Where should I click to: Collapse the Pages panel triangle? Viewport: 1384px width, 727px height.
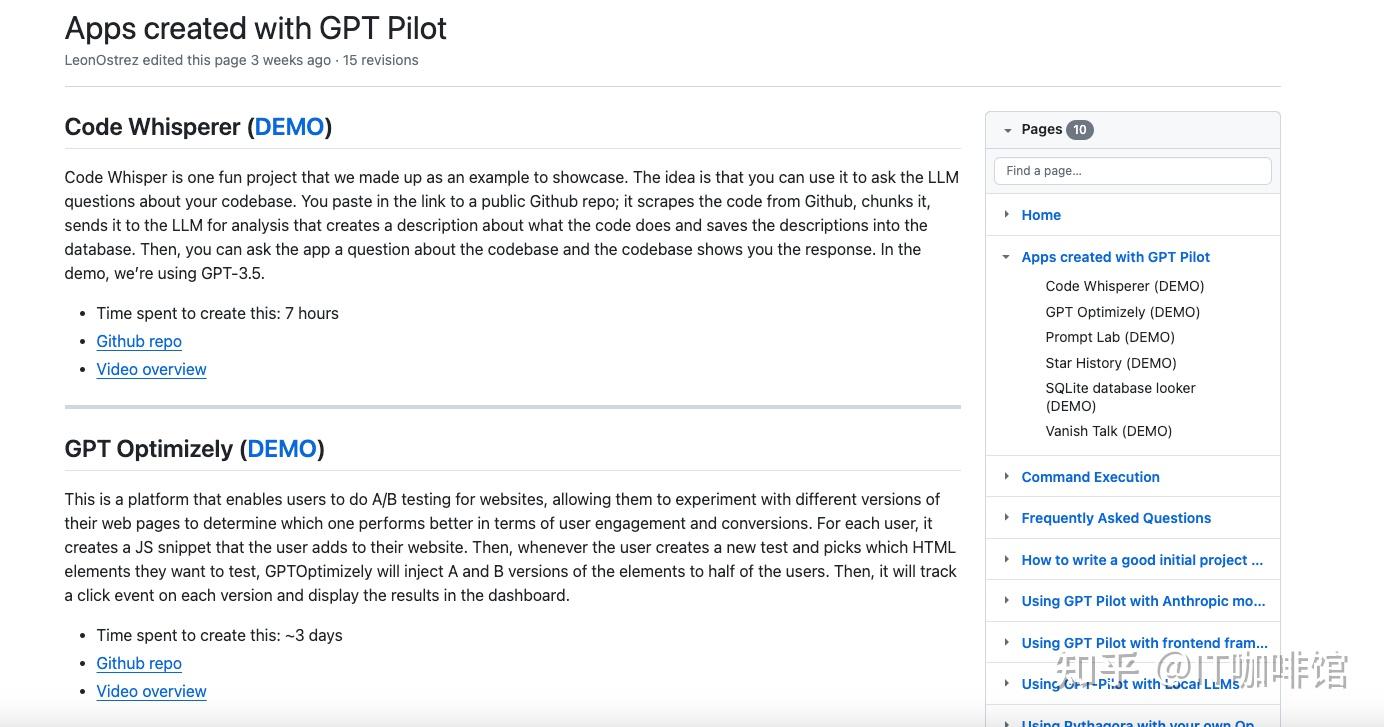tap(1007, 130)
